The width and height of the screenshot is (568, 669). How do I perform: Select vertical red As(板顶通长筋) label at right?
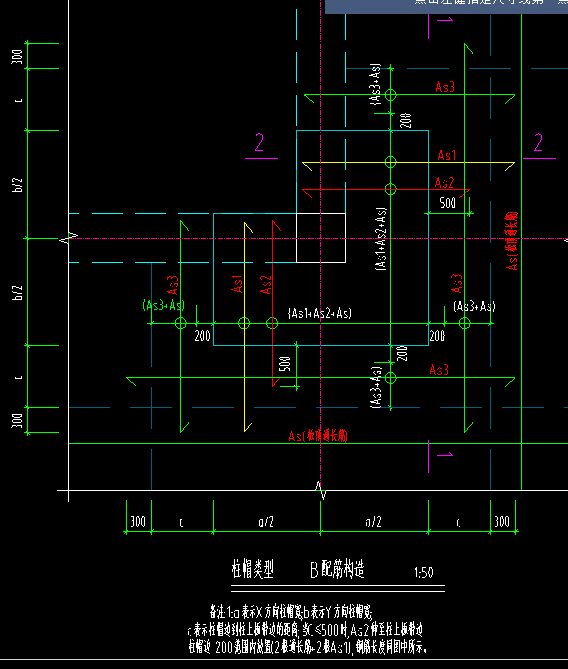(x=512, y=241)
